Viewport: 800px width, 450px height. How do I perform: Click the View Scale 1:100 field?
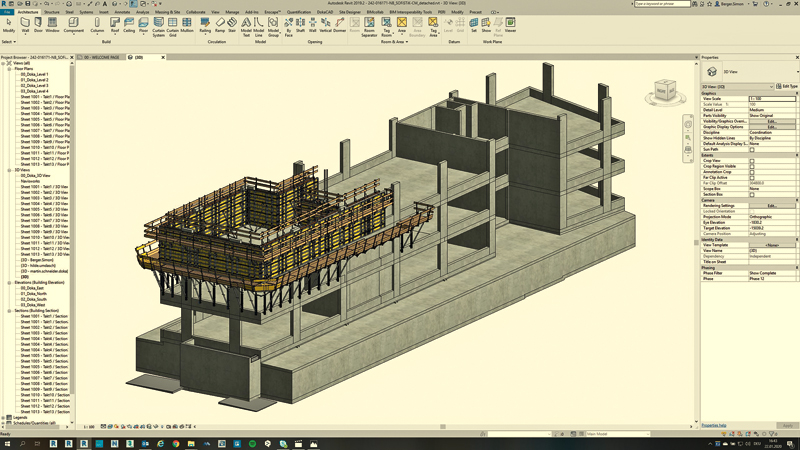click(x=772, y=99)
